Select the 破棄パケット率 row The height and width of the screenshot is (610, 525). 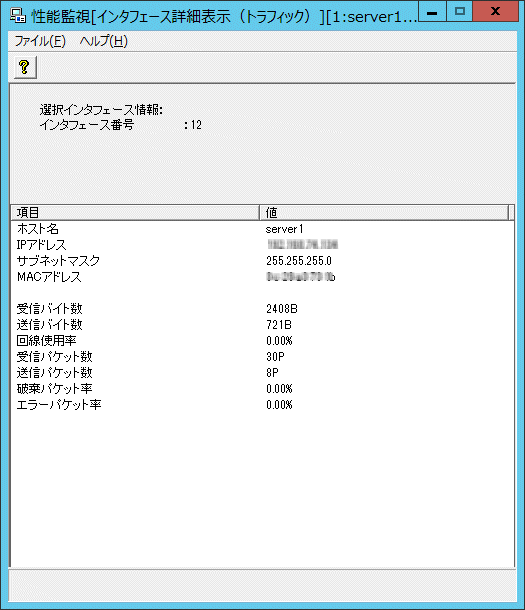click(262, 389)
